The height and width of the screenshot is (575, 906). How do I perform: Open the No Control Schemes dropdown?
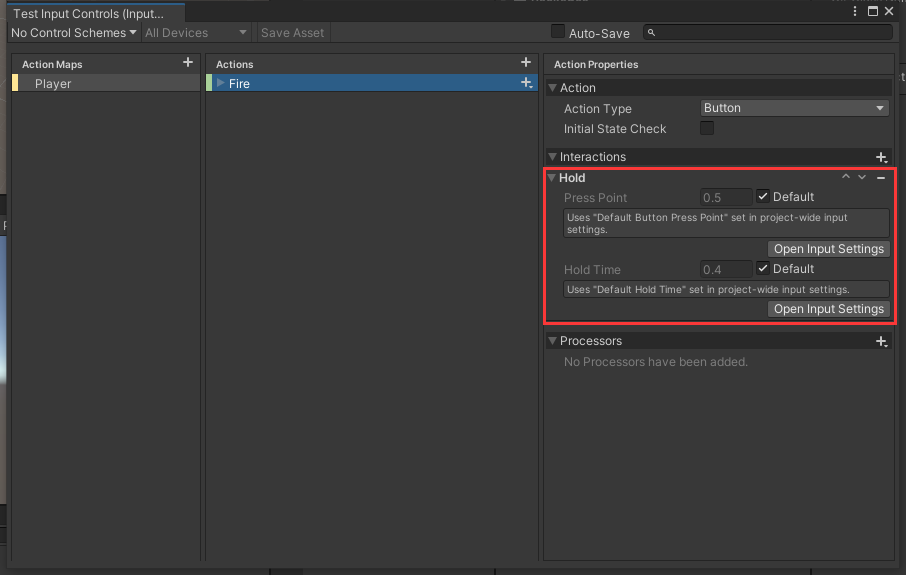click(74, 33)
